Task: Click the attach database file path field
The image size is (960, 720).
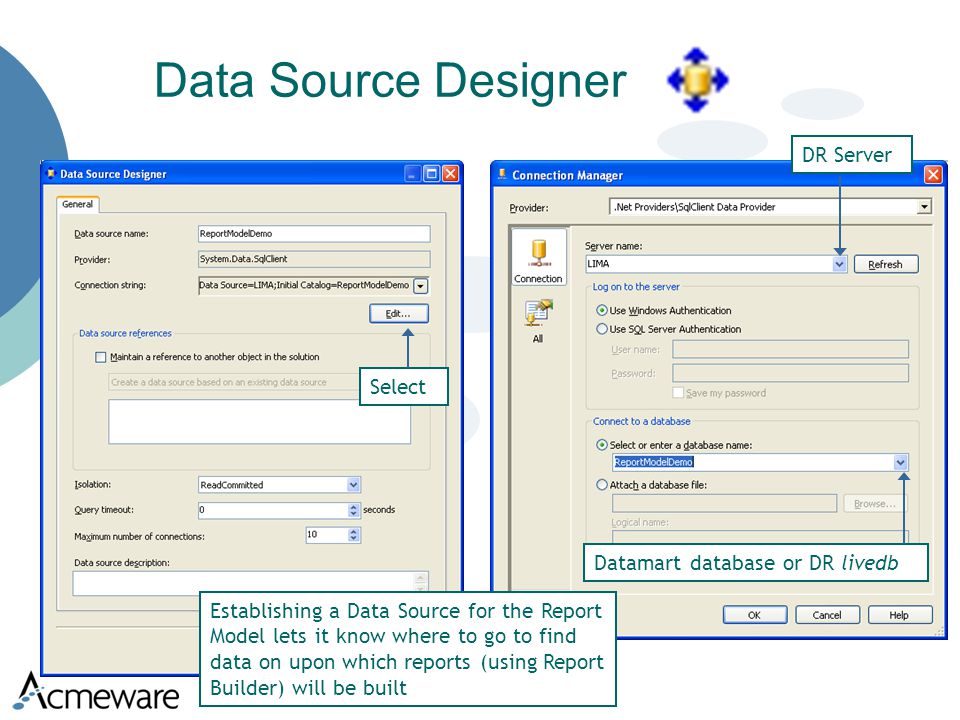Action: click(x=724, y=503)
